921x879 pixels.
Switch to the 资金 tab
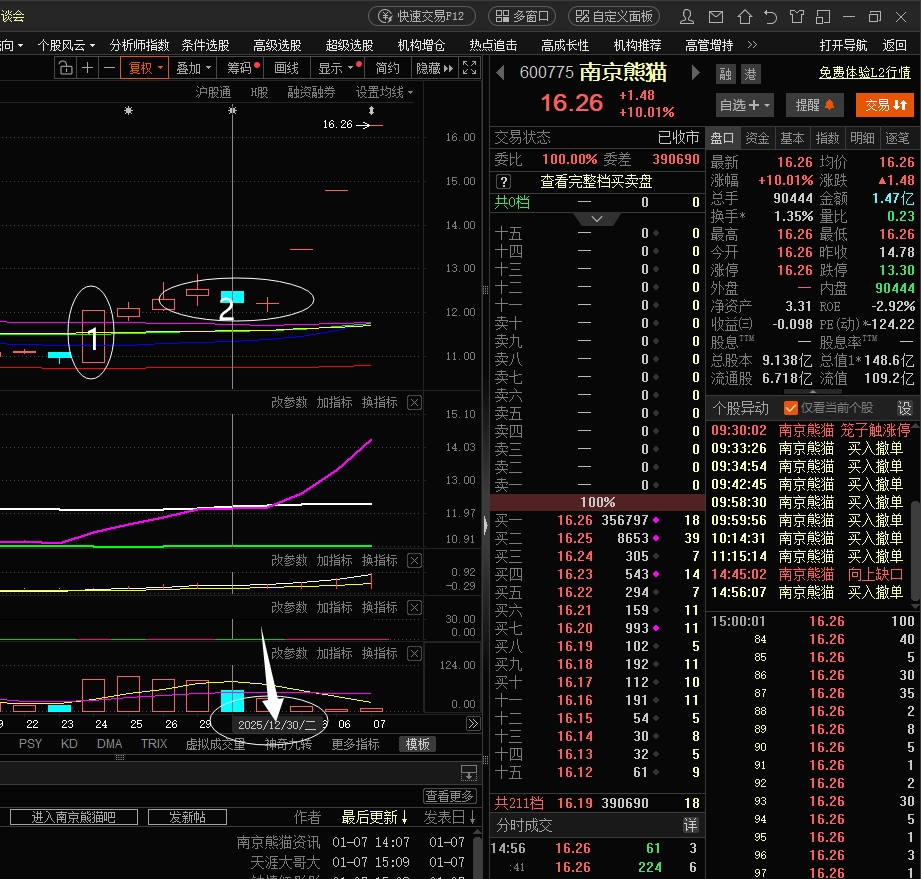coord(757,138)
